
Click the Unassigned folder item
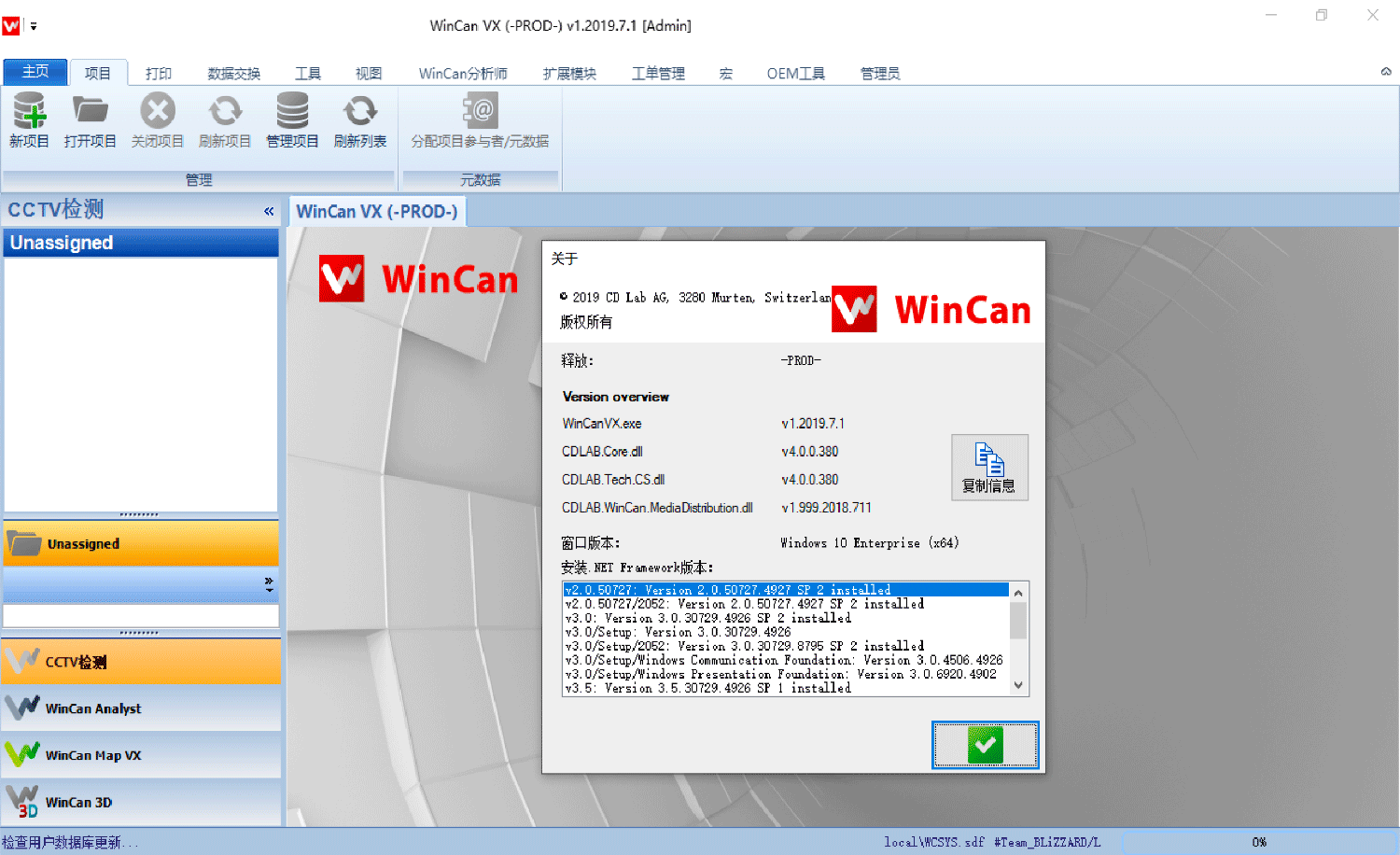[141, 543]
